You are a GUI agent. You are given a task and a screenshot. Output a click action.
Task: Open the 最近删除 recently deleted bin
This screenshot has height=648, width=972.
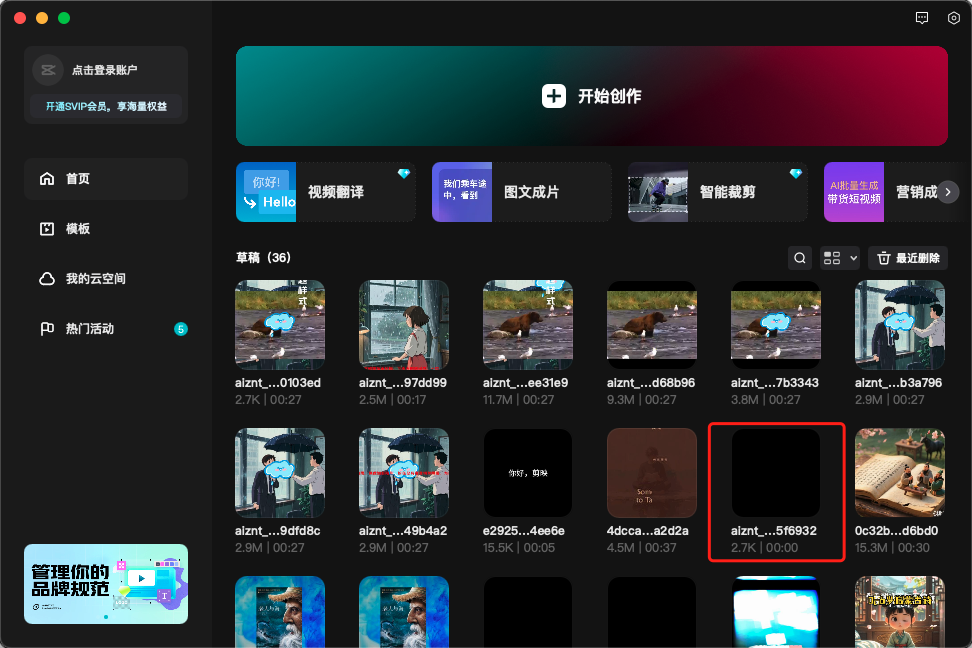pyautogui.click(x=907, y=257)
